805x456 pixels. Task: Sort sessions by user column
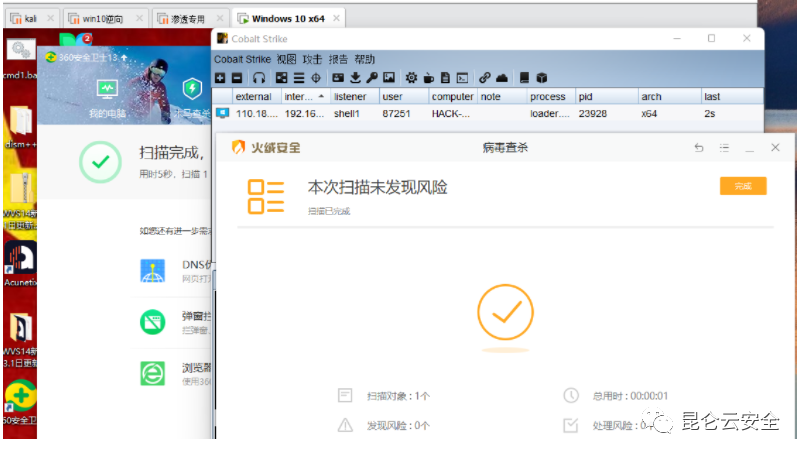point(404,97)
